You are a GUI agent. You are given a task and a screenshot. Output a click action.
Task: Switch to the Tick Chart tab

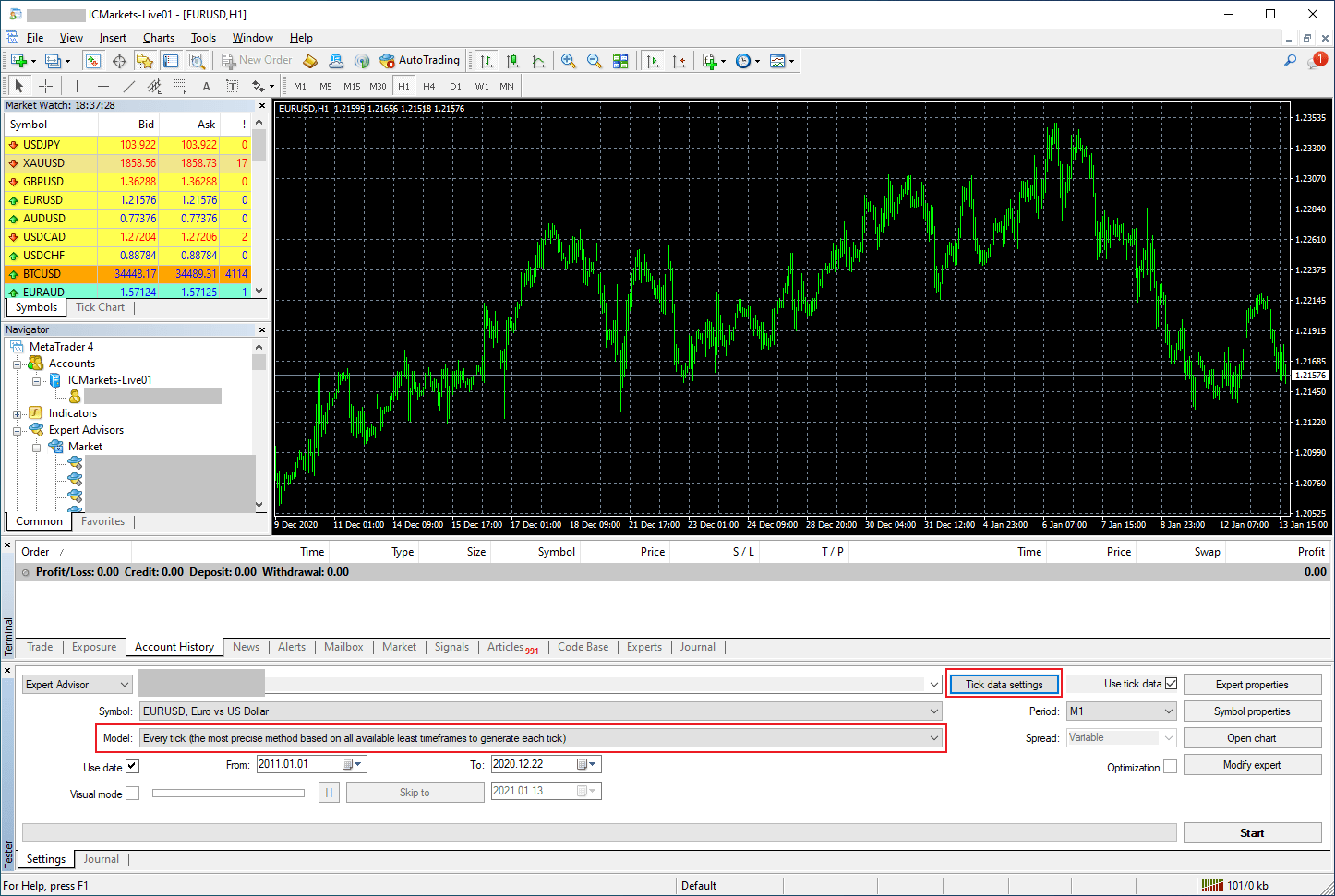100,307
